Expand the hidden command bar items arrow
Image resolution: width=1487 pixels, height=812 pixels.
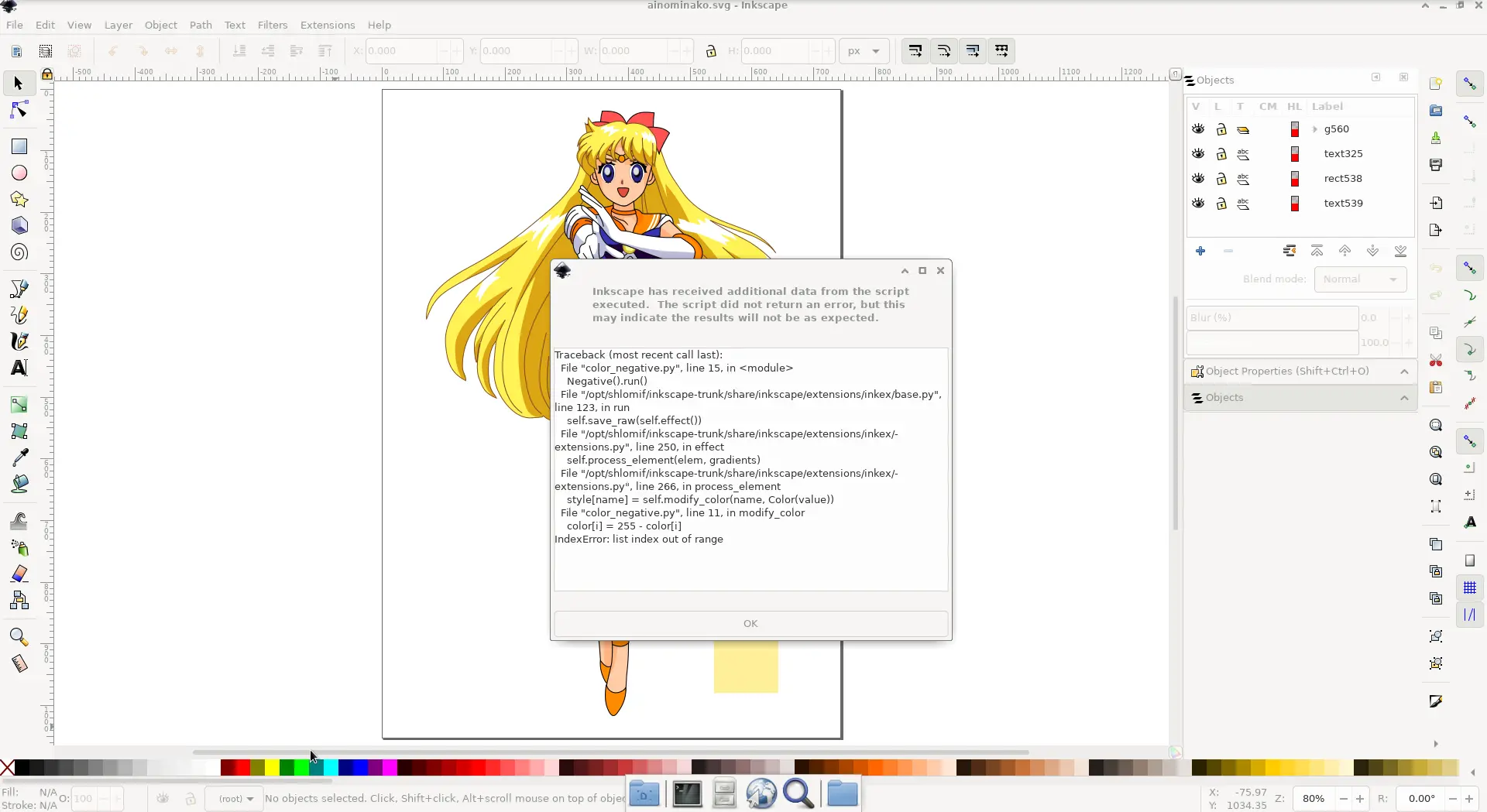(x=1435, y=744)
